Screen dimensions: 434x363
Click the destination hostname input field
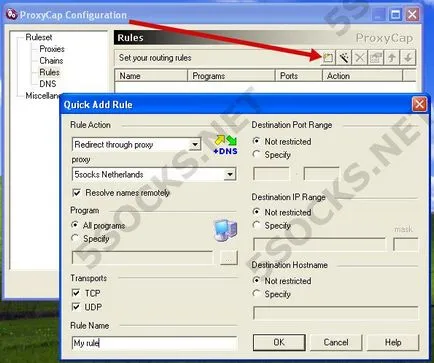(x=336, y=313)
